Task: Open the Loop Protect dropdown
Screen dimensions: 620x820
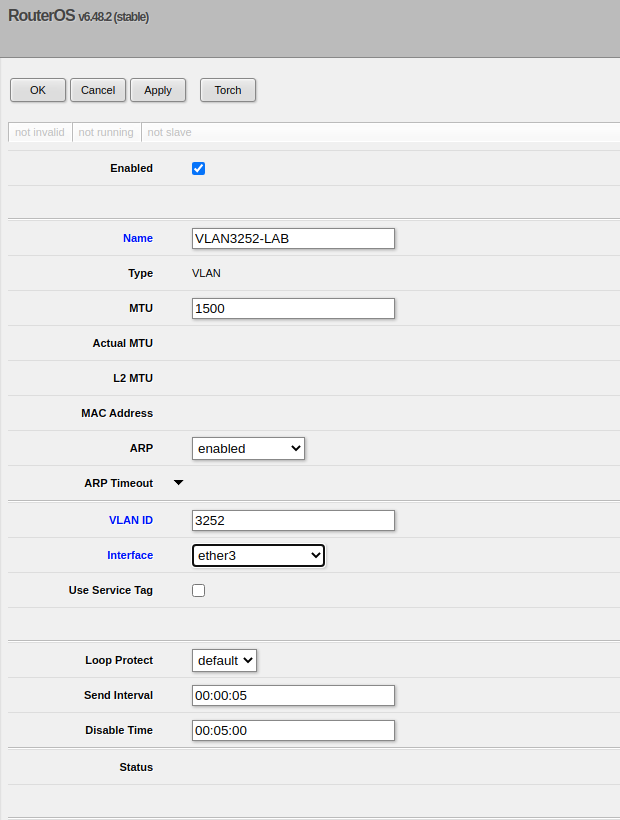Action: 224,660
